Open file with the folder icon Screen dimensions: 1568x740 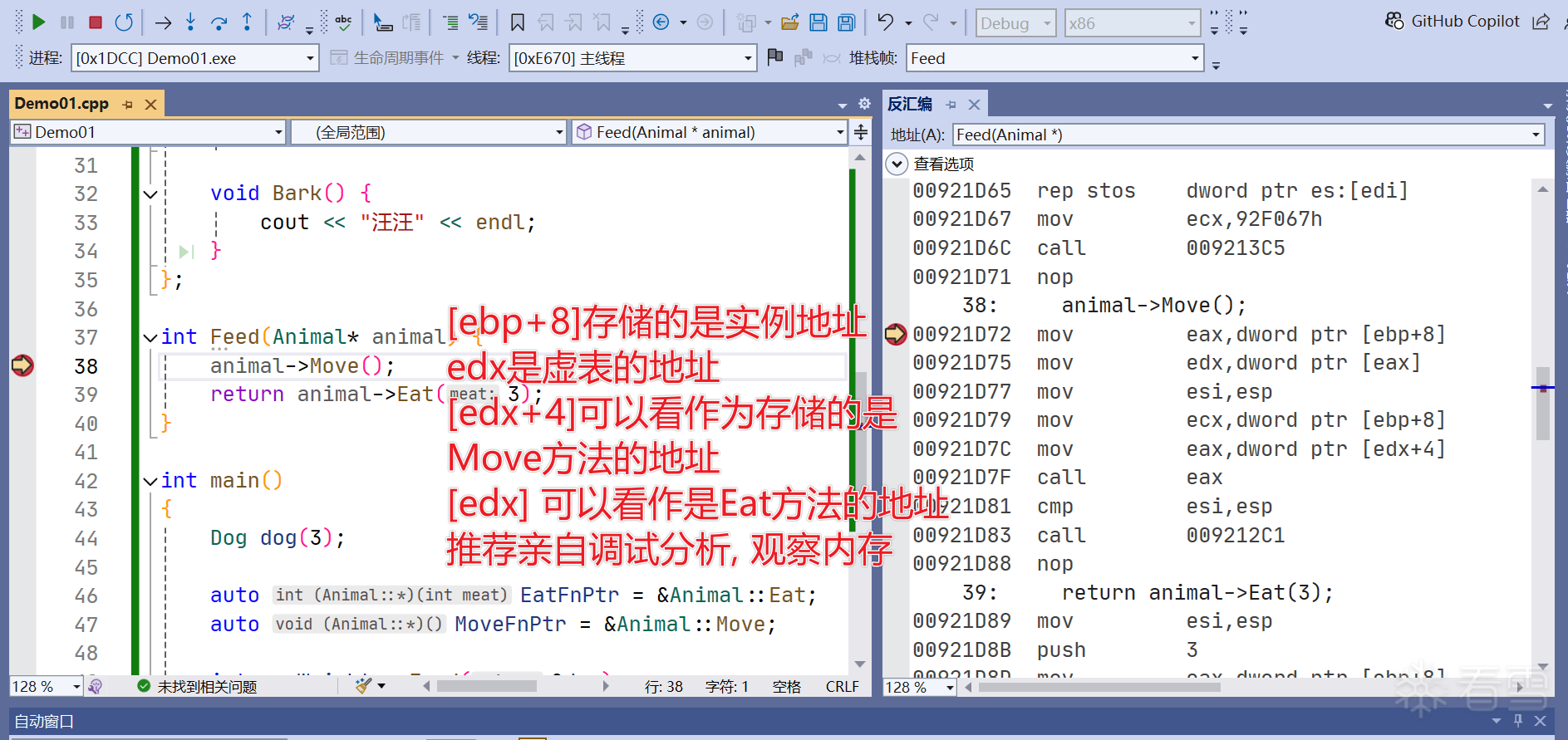790,22
